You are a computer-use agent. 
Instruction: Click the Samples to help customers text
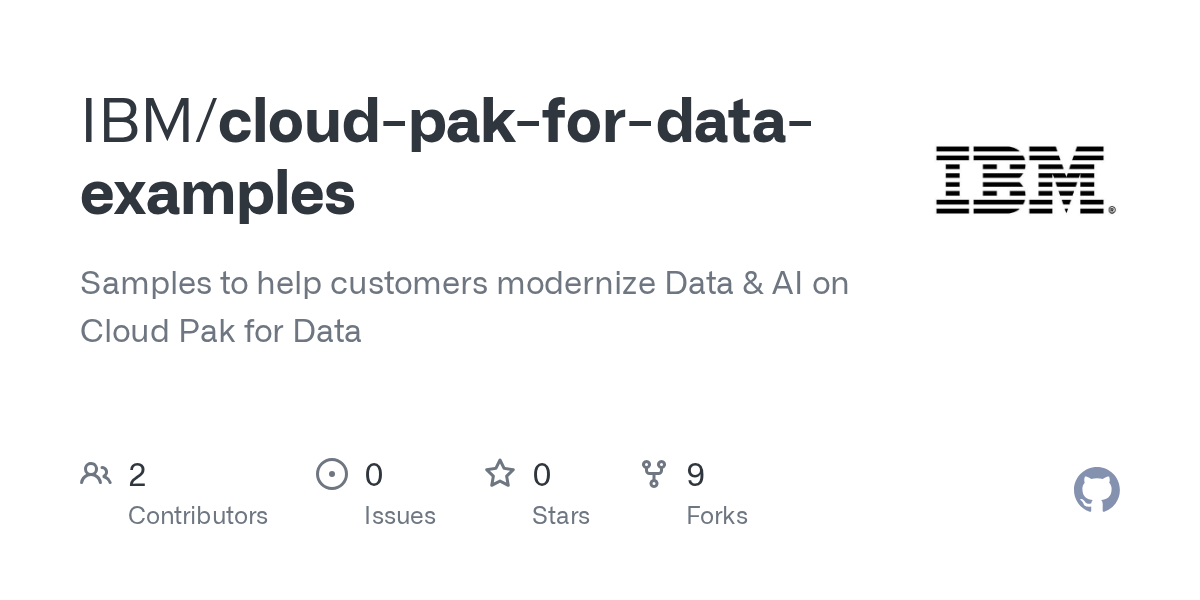(x=284, y=284)
